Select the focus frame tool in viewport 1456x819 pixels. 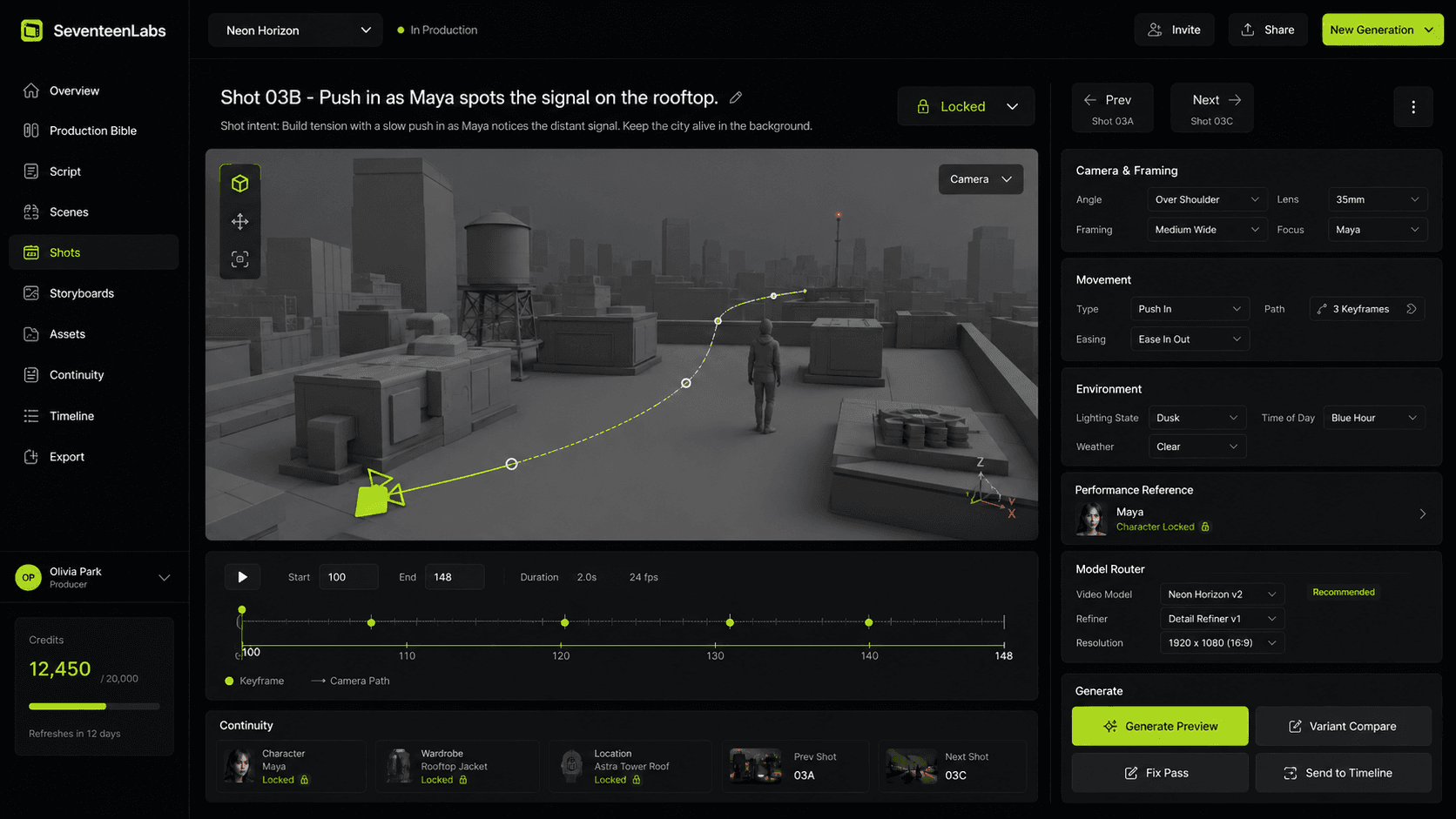pos(240,259)
